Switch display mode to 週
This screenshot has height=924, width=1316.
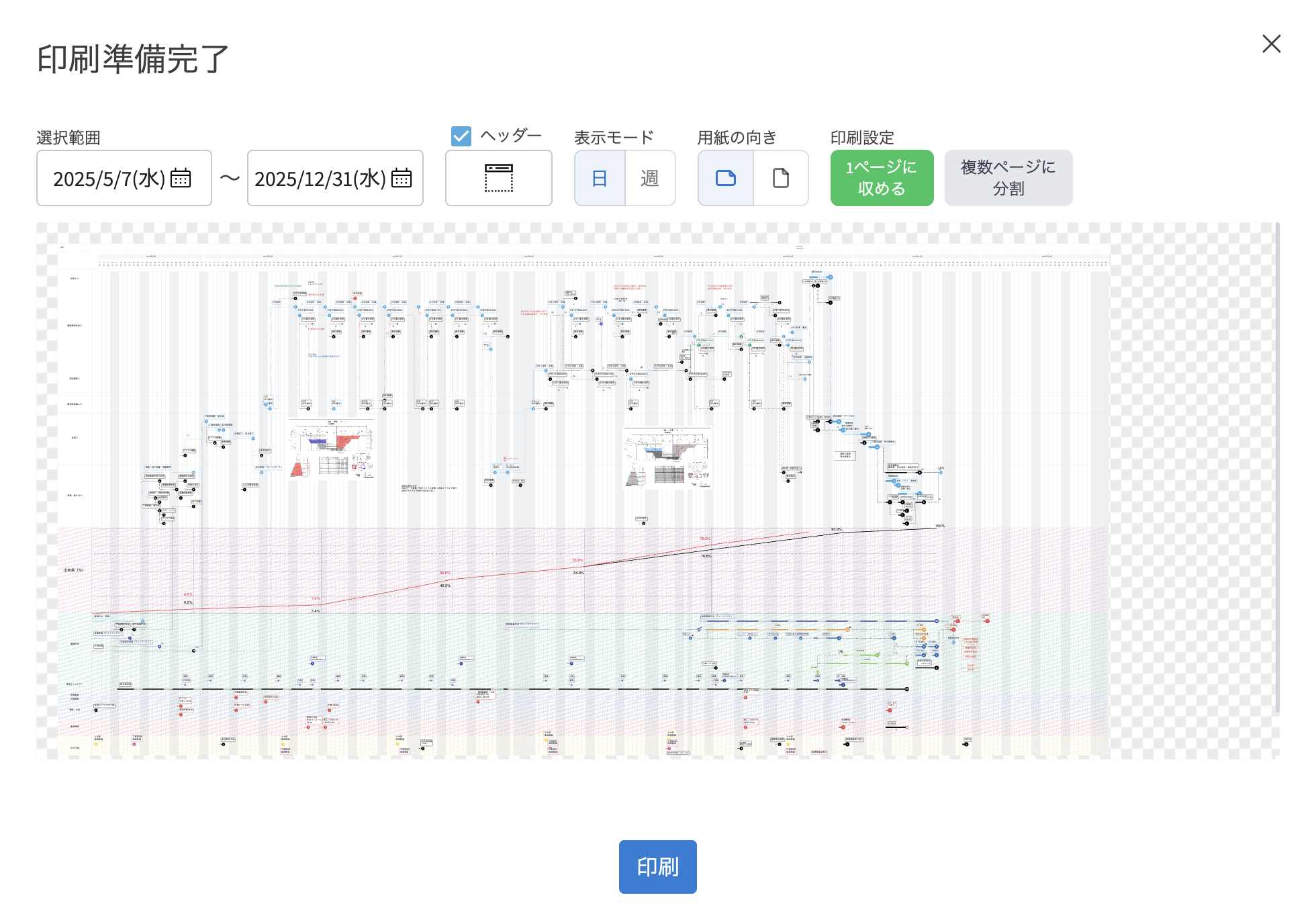[x=649, y=178]
